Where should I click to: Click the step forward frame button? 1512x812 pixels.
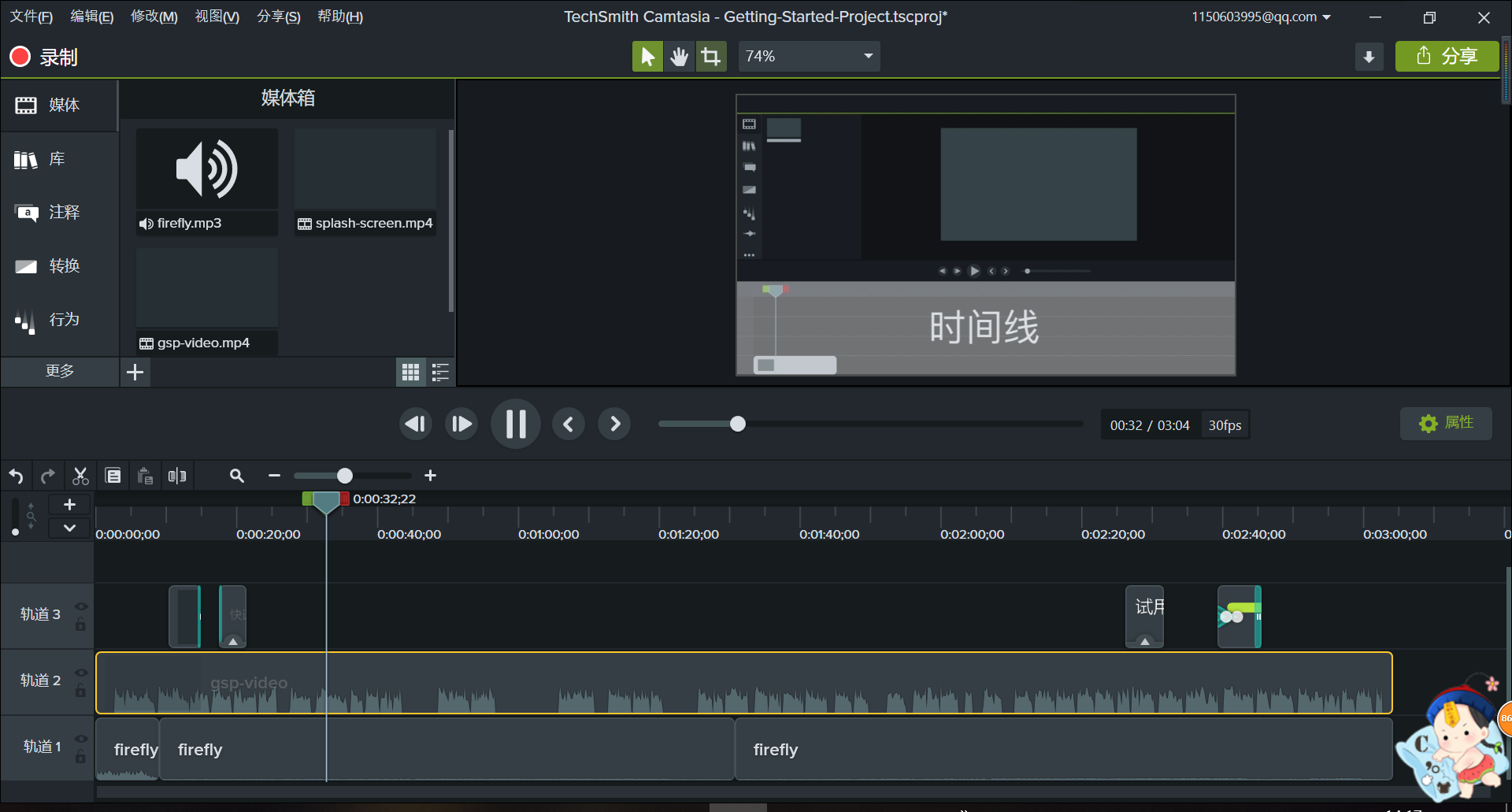(461, 425)
